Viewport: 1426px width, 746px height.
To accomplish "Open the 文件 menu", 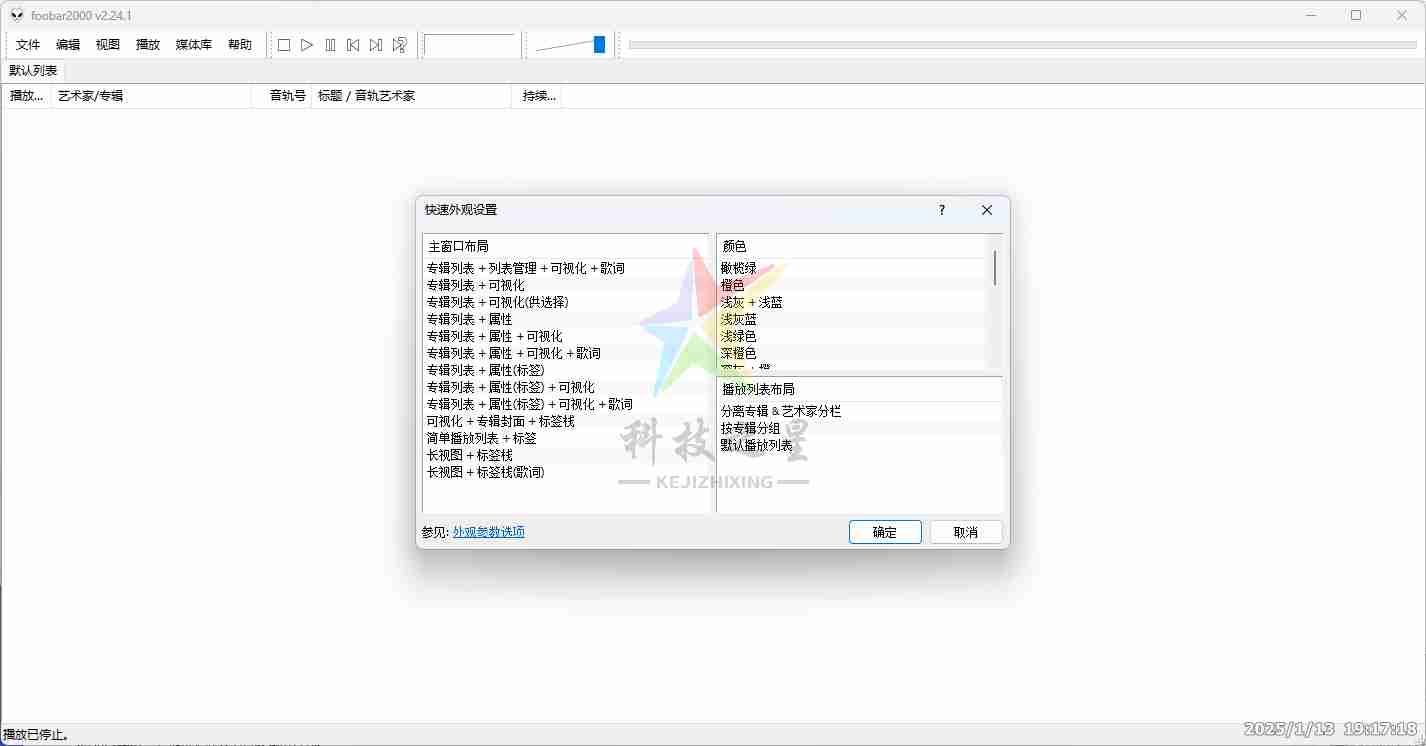I will tap(28, 45).
